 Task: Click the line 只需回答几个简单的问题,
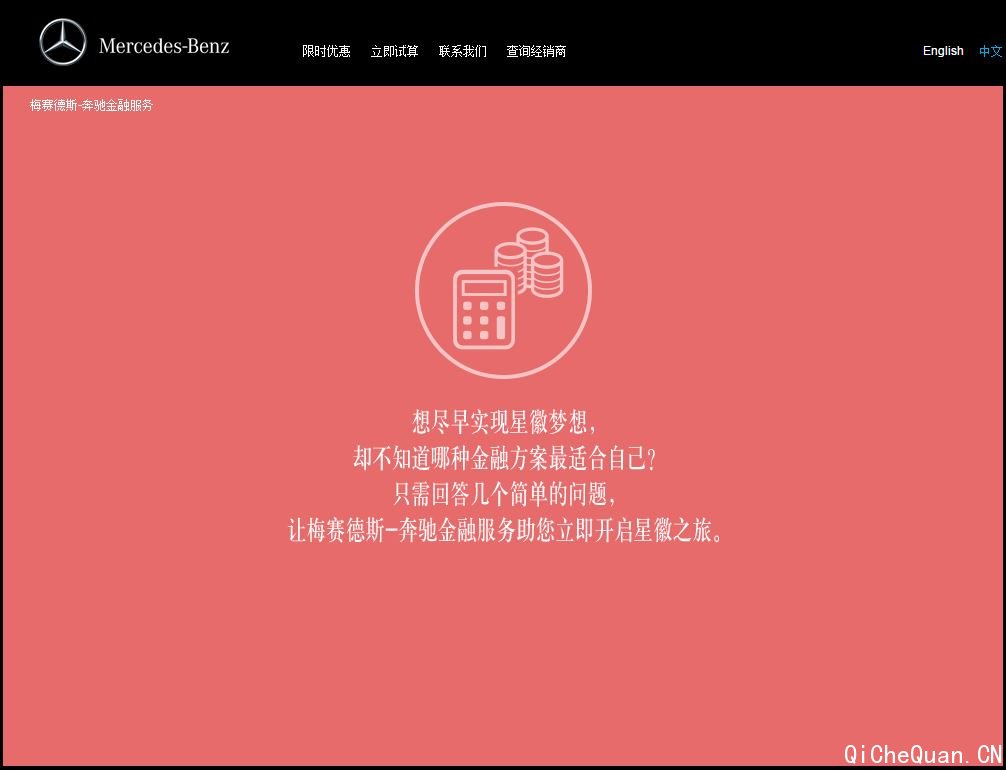point(504,495)
